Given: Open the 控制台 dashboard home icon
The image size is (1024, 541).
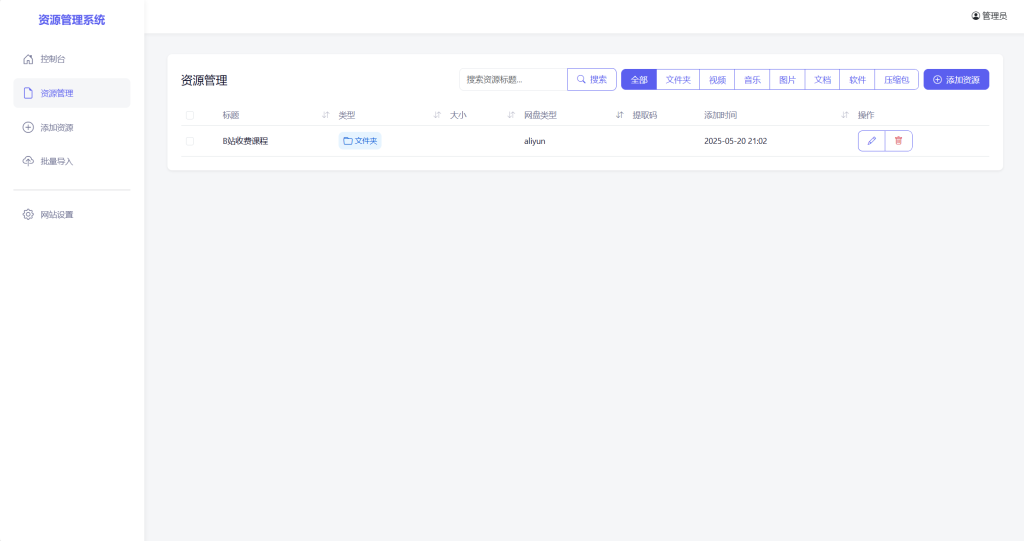Looking at the screenshot, I should (x=28, y=59).
